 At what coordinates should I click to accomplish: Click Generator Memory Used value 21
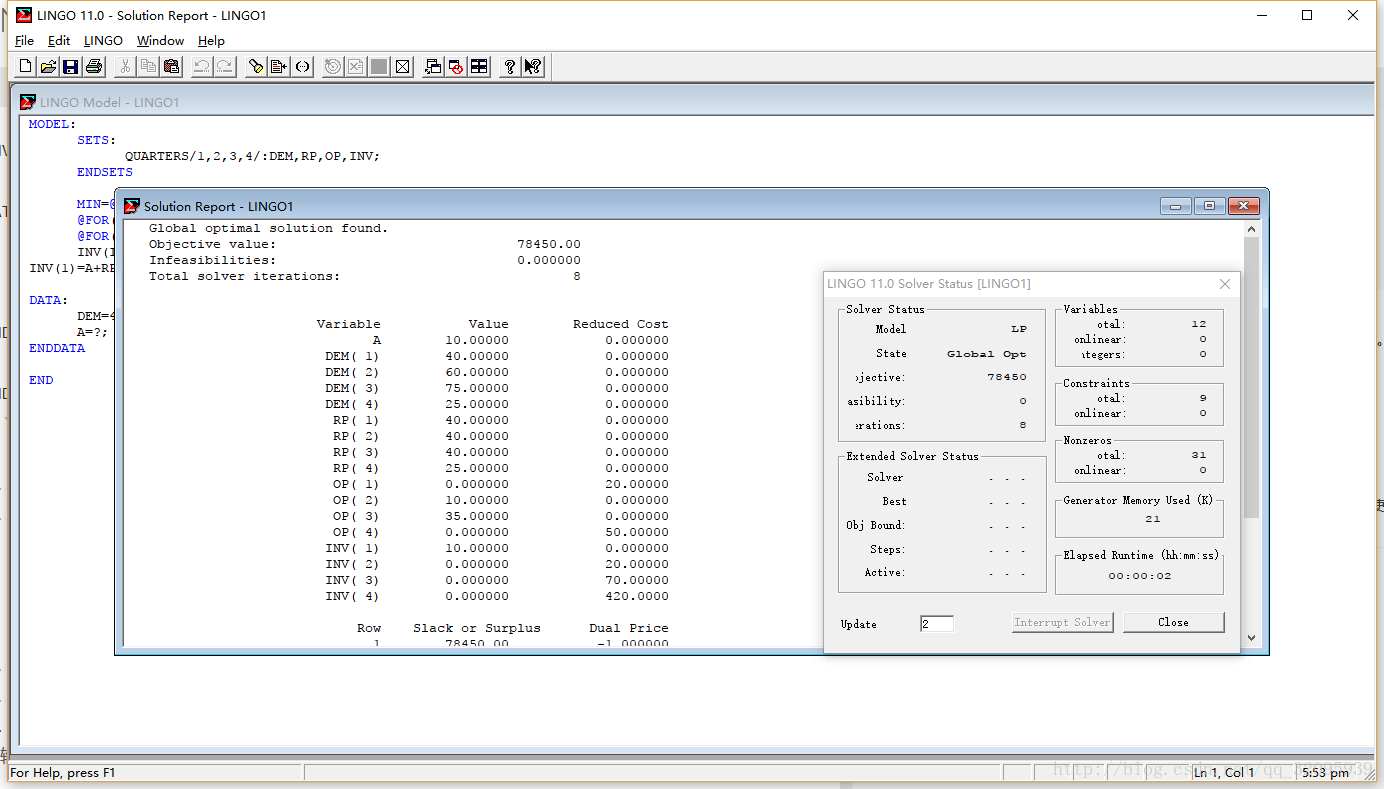pos(1153,519)
